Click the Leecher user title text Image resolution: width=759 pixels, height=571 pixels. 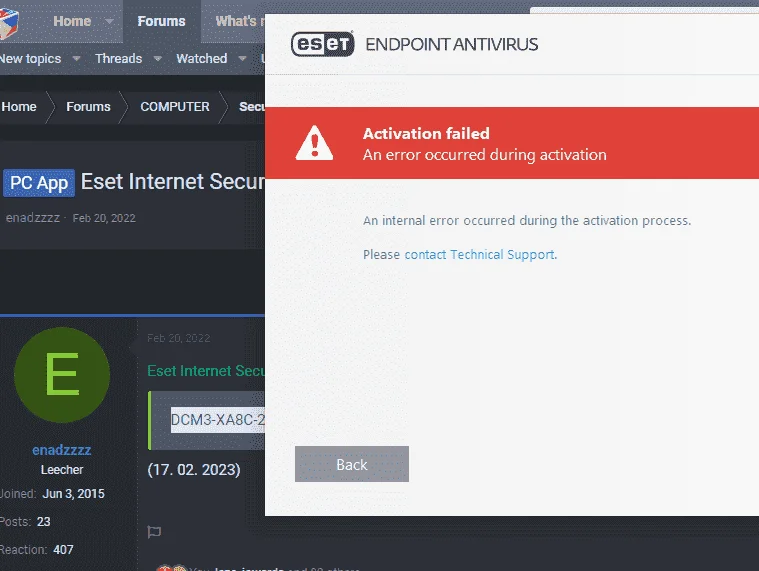pos(62,470)
